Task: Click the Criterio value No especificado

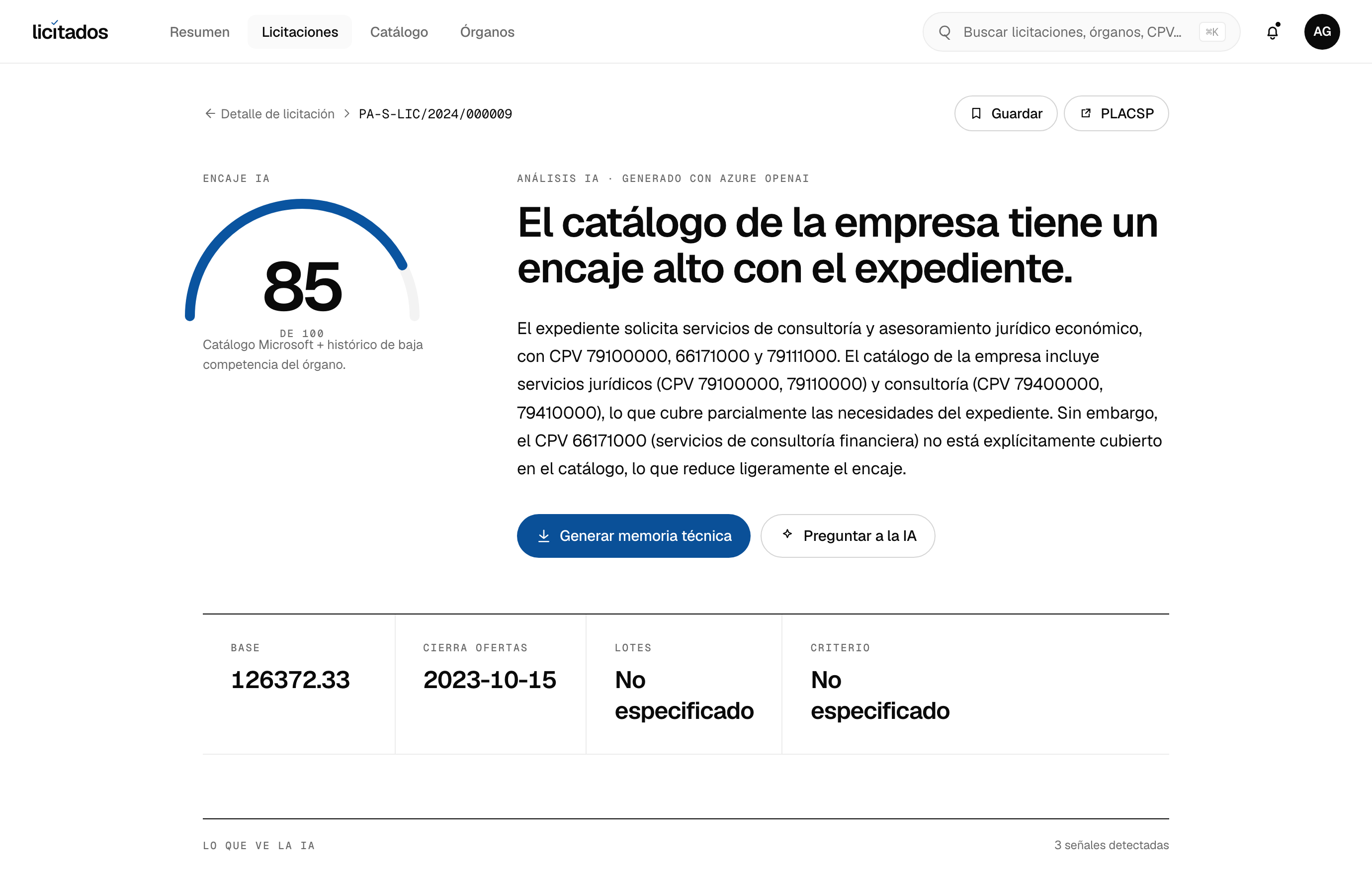Action: (880, 696)
